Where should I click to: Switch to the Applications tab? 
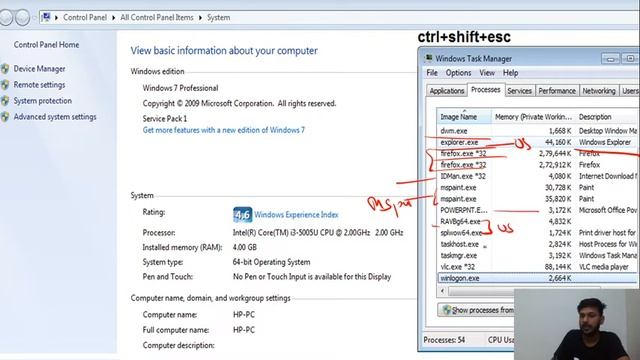(447, 91)
